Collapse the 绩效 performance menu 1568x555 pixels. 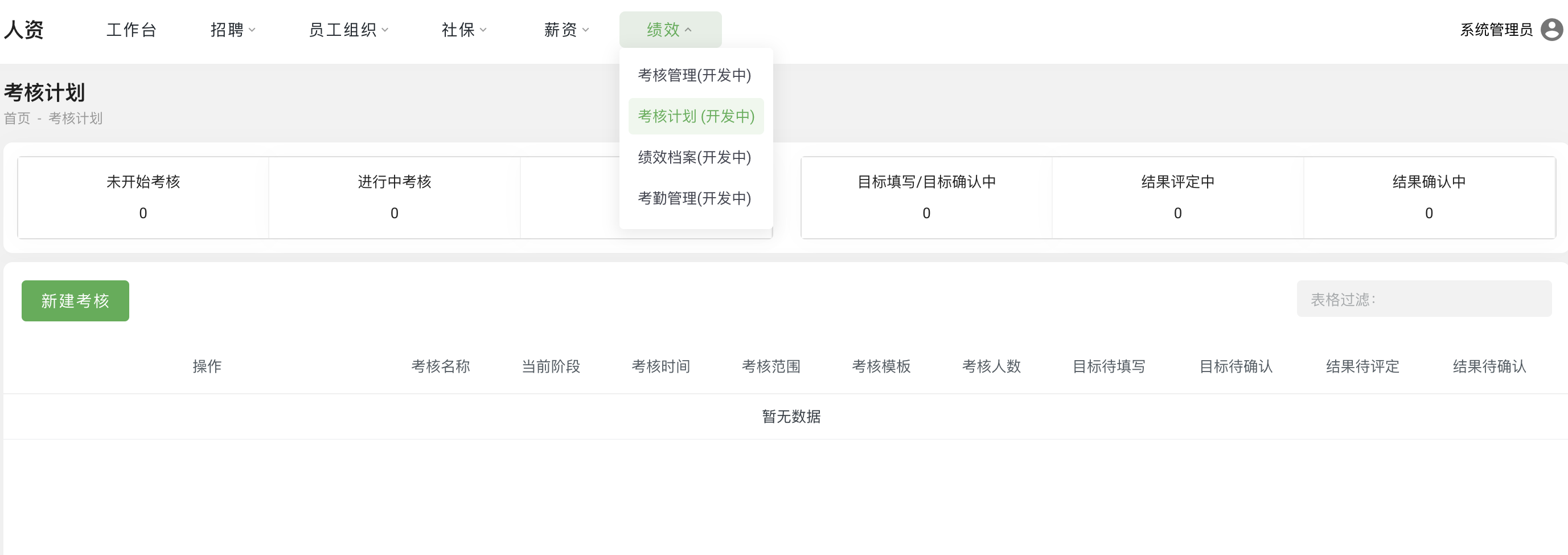click(670, 29)
